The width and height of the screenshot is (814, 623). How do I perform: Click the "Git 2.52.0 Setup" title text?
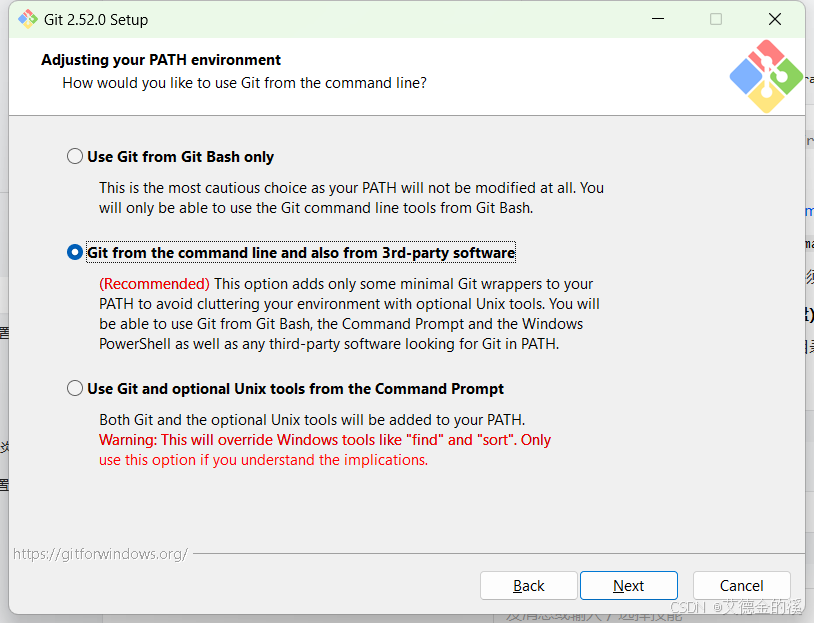(x=96, y=20)
